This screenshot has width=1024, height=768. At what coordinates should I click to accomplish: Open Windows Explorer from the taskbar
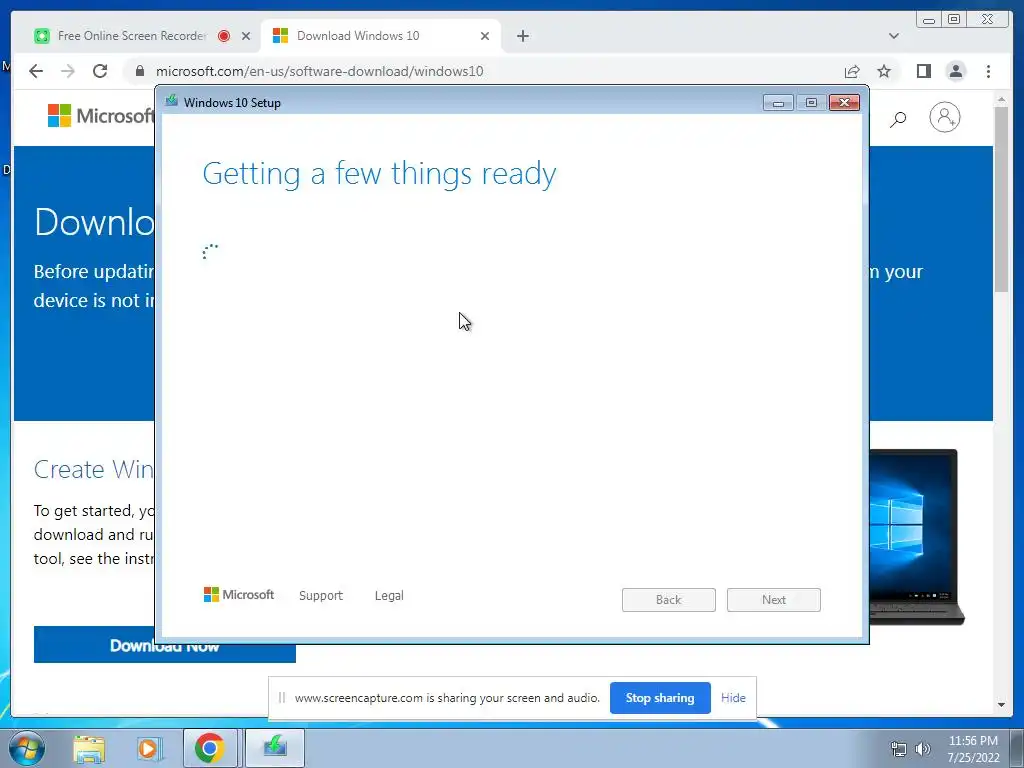tap(89, 748)
